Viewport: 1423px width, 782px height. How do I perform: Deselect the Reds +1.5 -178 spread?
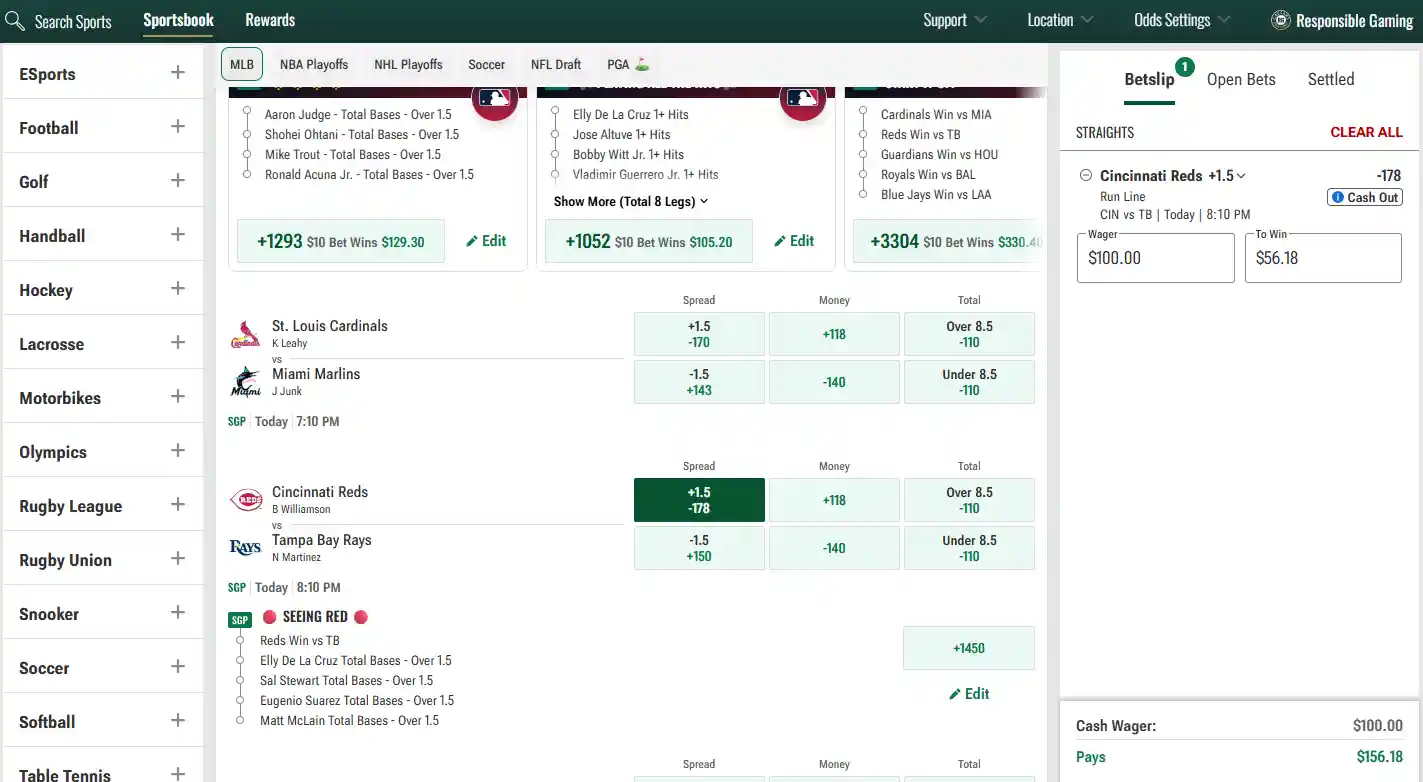coord(699,500)
